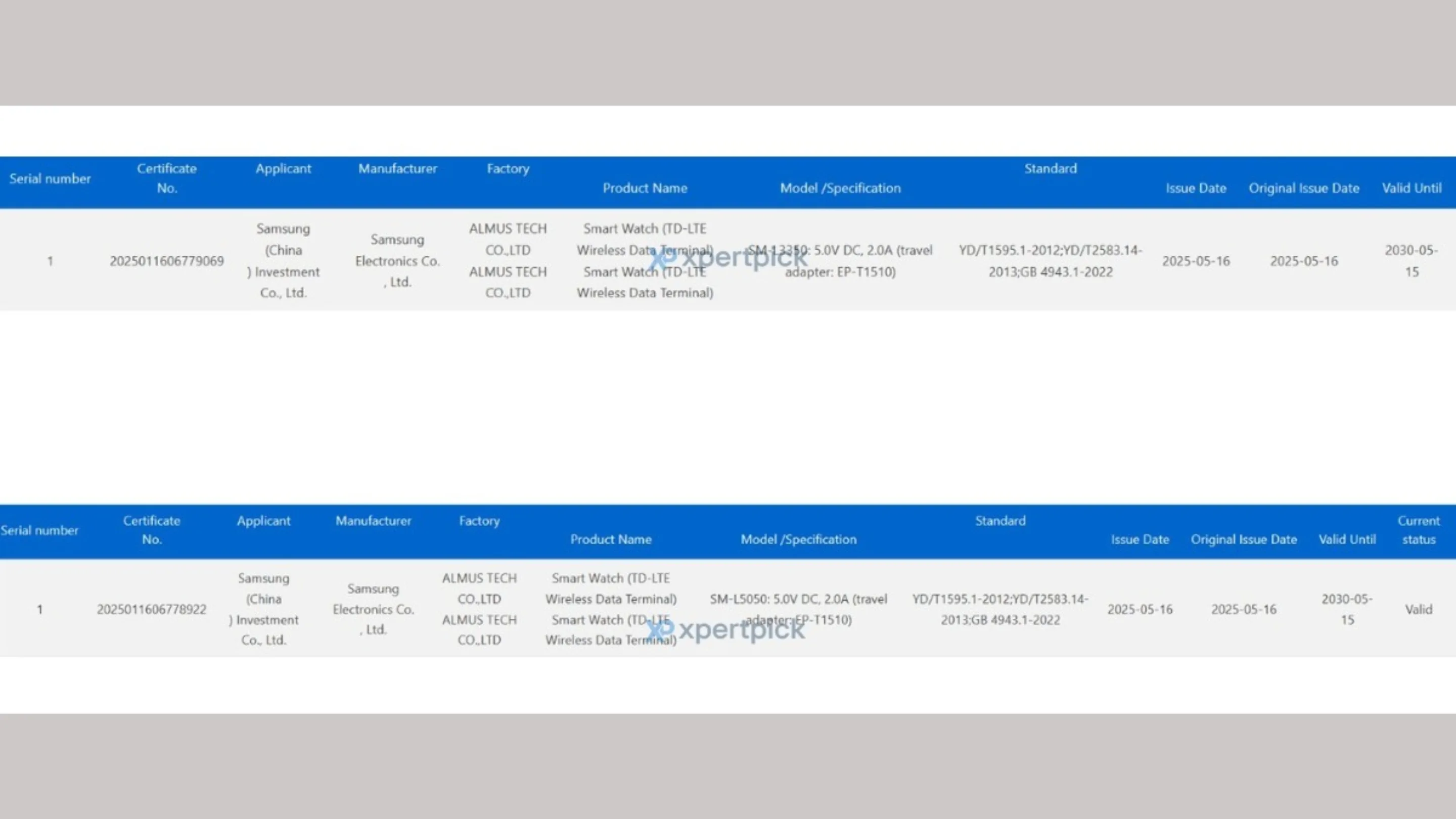The image size is (1456, 819).
Task: Select 2030-05-15 Valid Until in SM-L5050 row
Action: pos(1347,609)
